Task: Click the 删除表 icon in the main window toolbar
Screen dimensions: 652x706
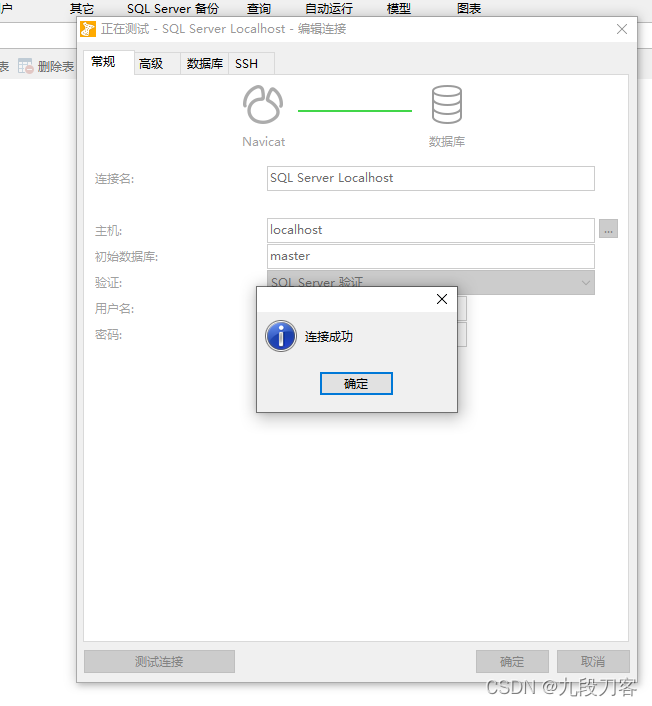Action: (x=26, y=66)
